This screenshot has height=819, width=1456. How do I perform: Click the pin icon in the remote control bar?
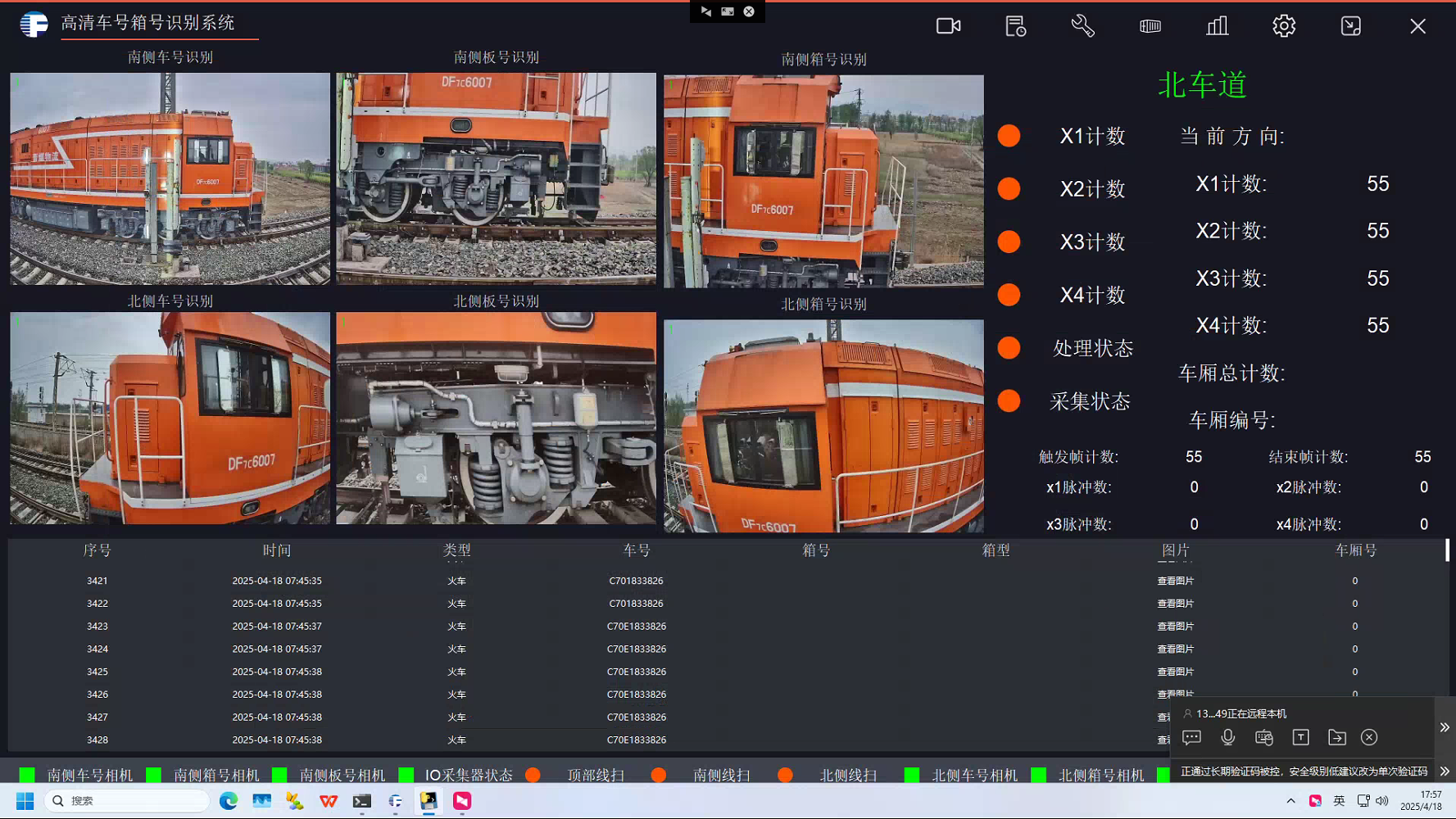(x=706, y=11)
